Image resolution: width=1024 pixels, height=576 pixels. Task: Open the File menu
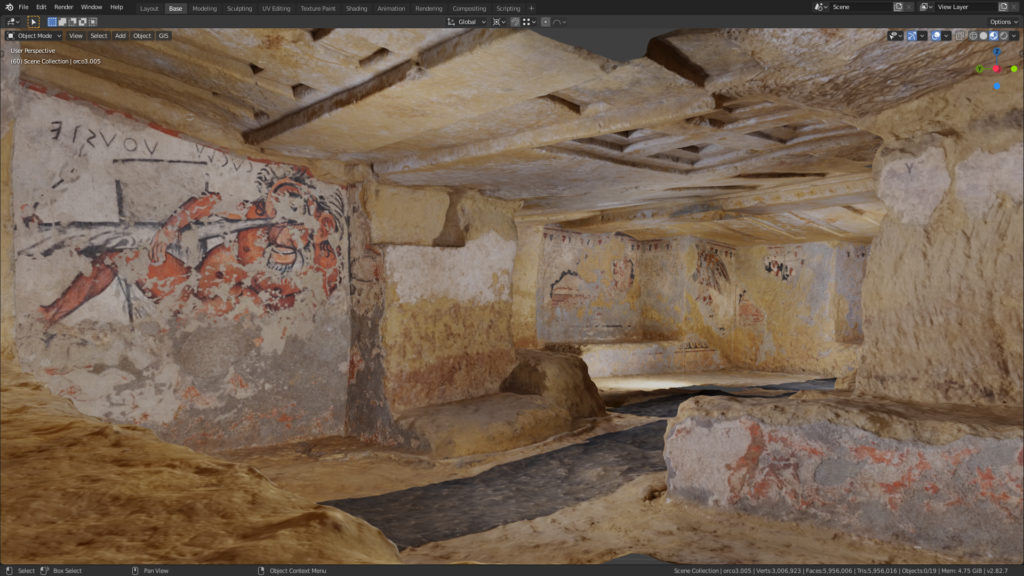pyautogui.click(x=24, y=7)
